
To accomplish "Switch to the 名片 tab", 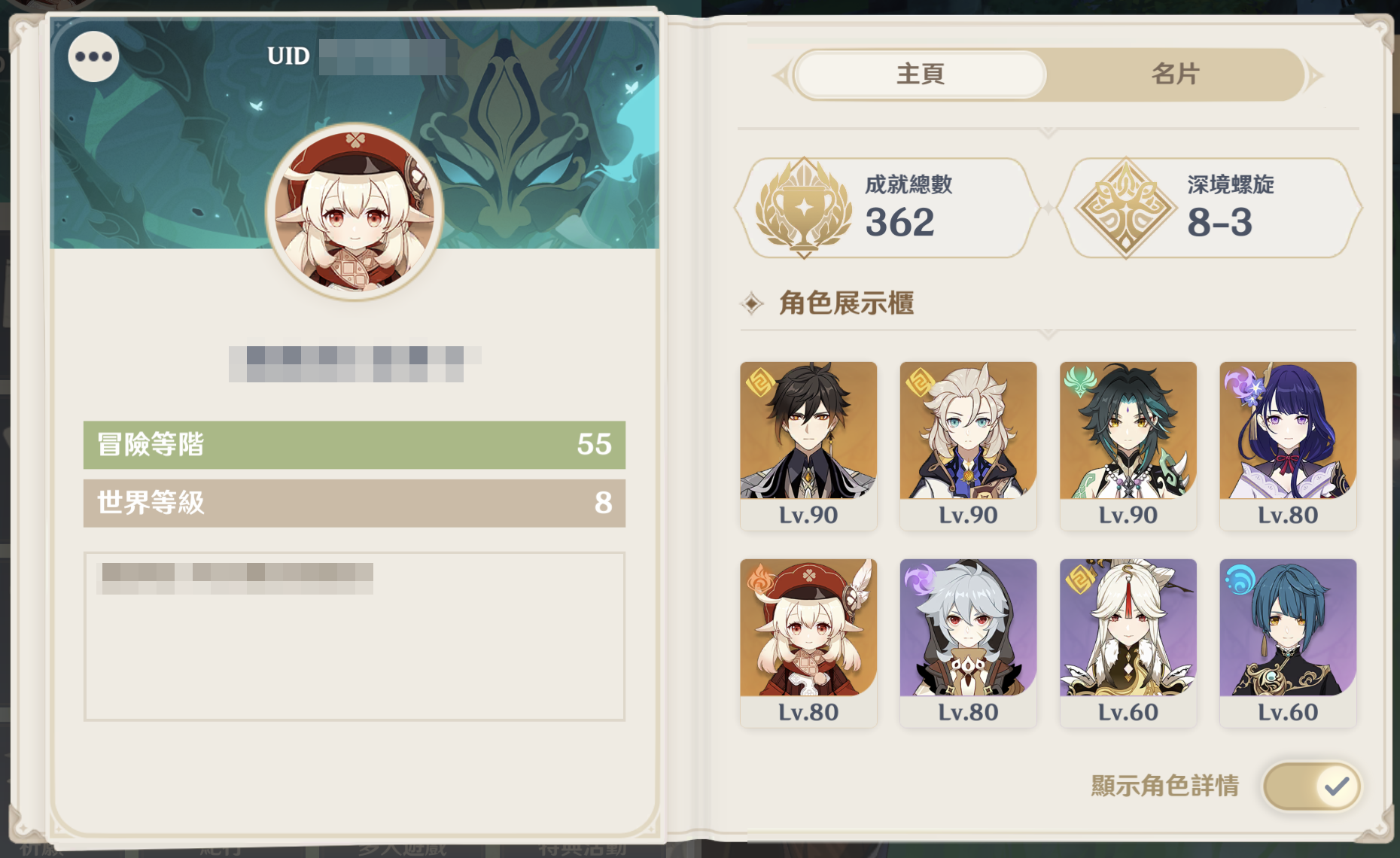I will [x=1175, y=75].
